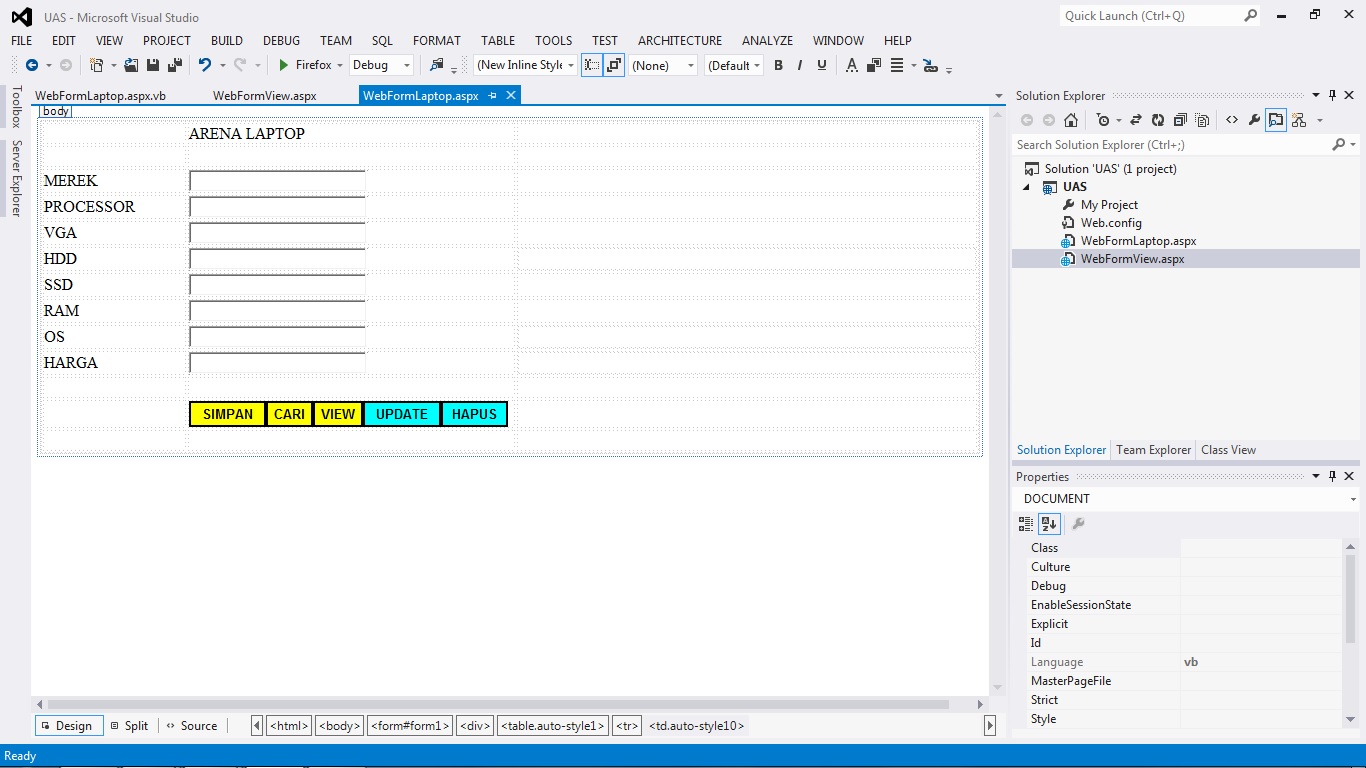Open the Undo icon on the toolbar
This screenshot has width=1366, height=768.
tap(206, 64)
